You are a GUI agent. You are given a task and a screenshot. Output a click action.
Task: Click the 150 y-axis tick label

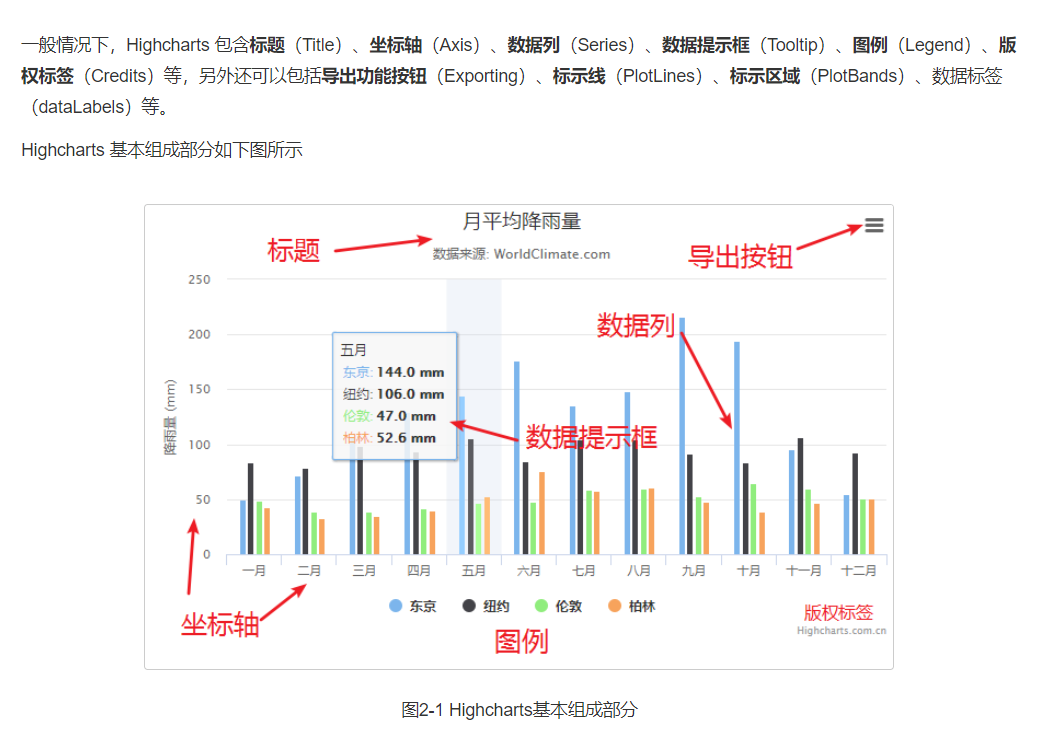(199, 389)
